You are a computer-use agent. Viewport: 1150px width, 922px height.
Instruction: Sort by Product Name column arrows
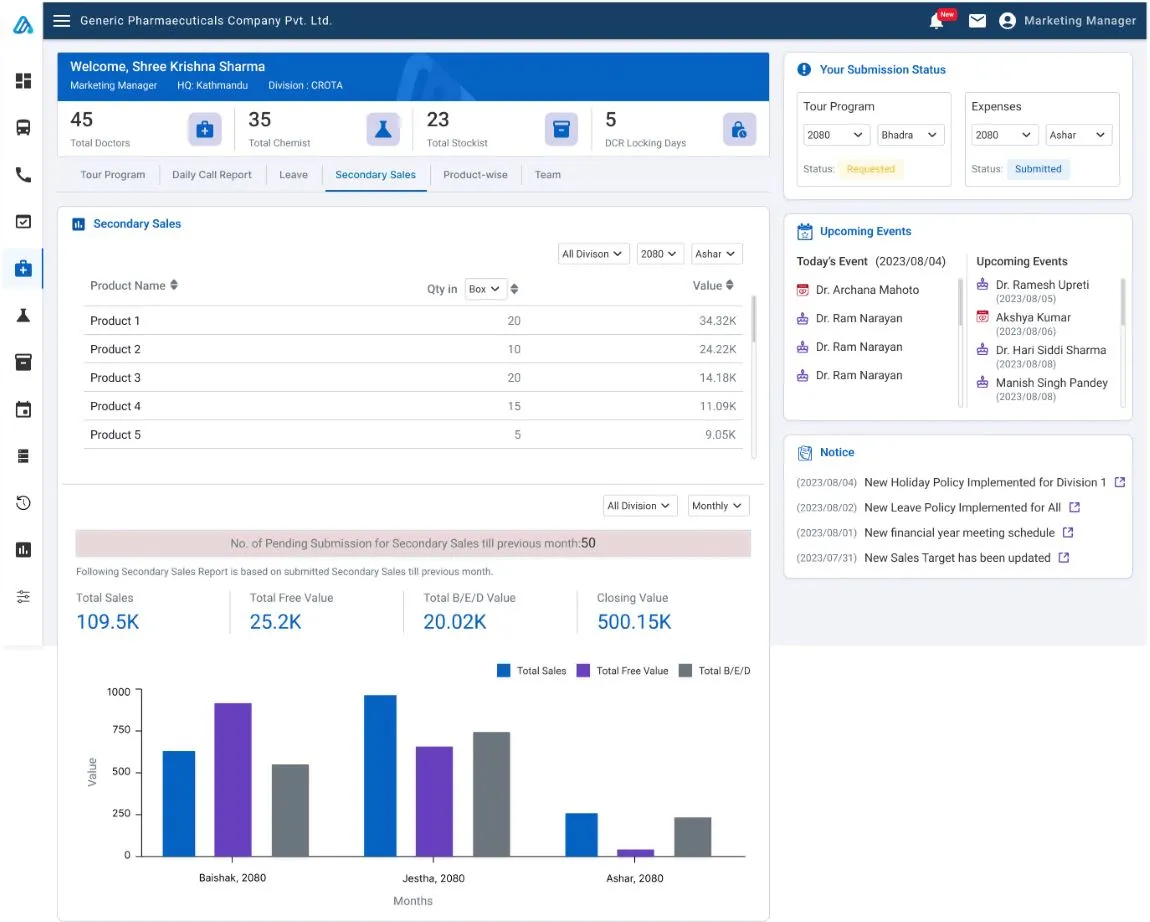point(174,285)
